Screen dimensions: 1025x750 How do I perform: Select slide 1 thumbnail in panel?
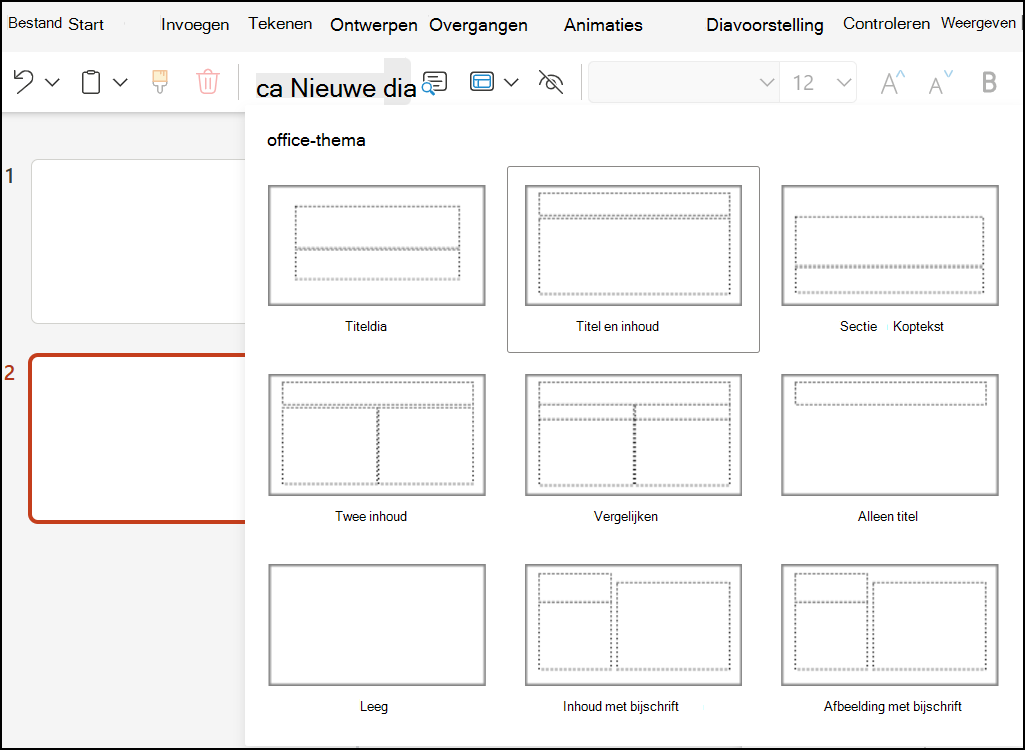(138, 241)
